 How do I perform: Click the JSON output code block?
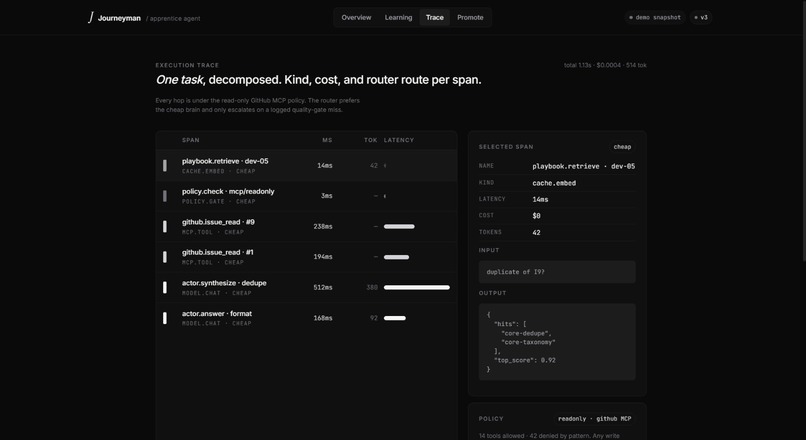tap(557, 342)
